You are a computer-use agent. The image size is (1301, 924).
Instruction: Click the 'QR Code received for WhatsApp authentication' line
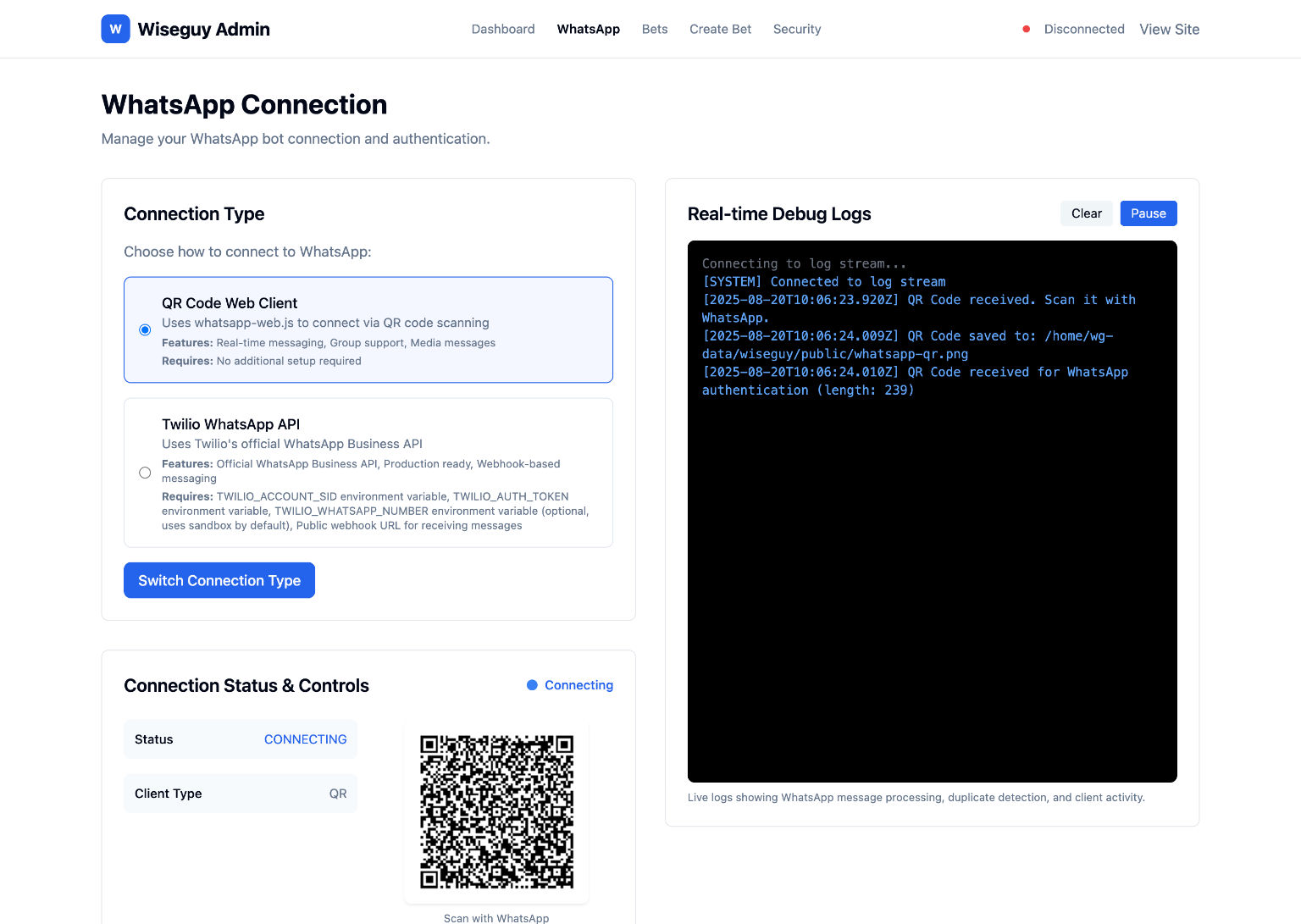[x=915, y=381]
